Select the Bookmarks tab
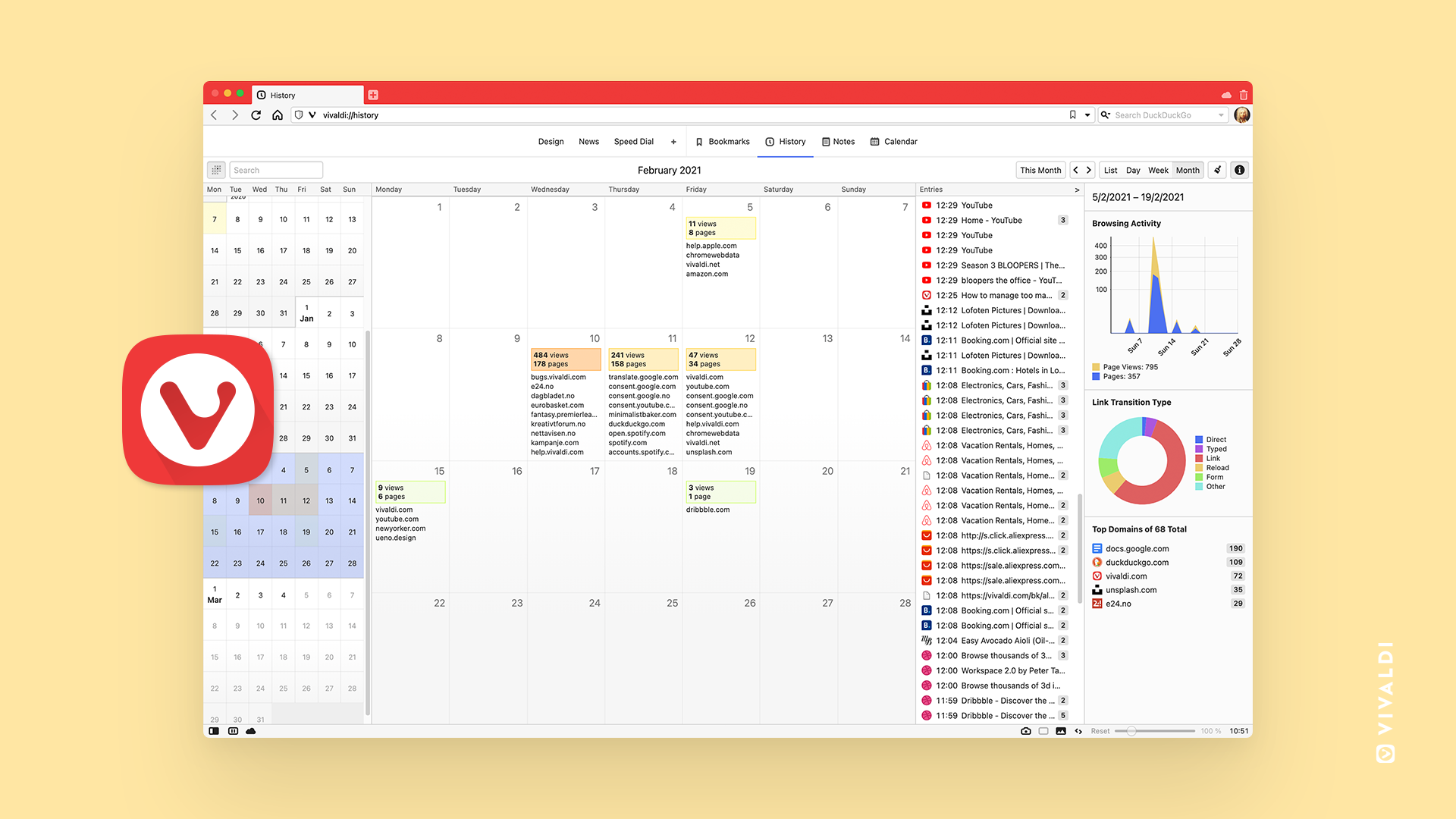 (x=722, y=141)
